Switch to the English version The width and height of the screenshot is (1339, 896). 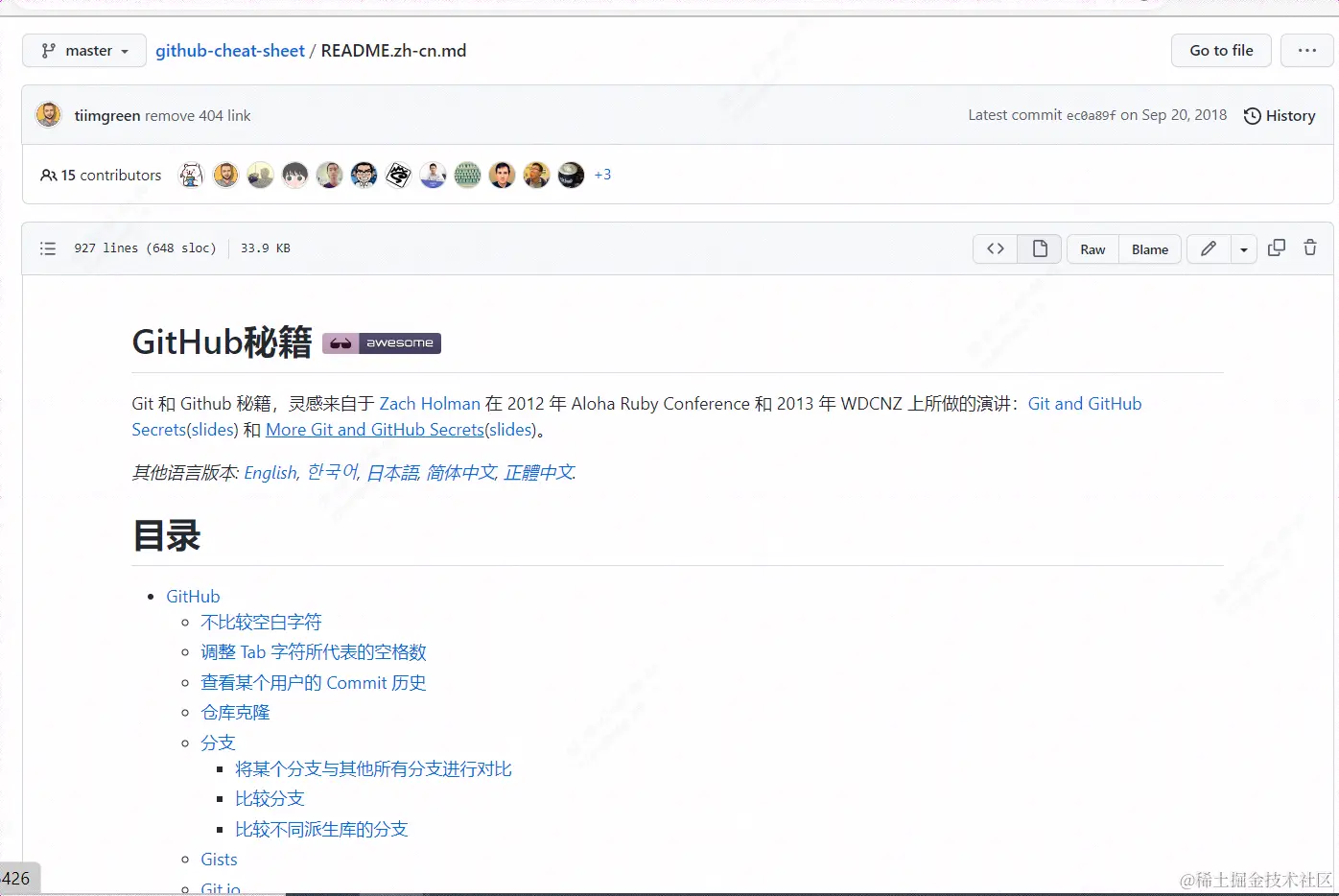click(270, 473)
